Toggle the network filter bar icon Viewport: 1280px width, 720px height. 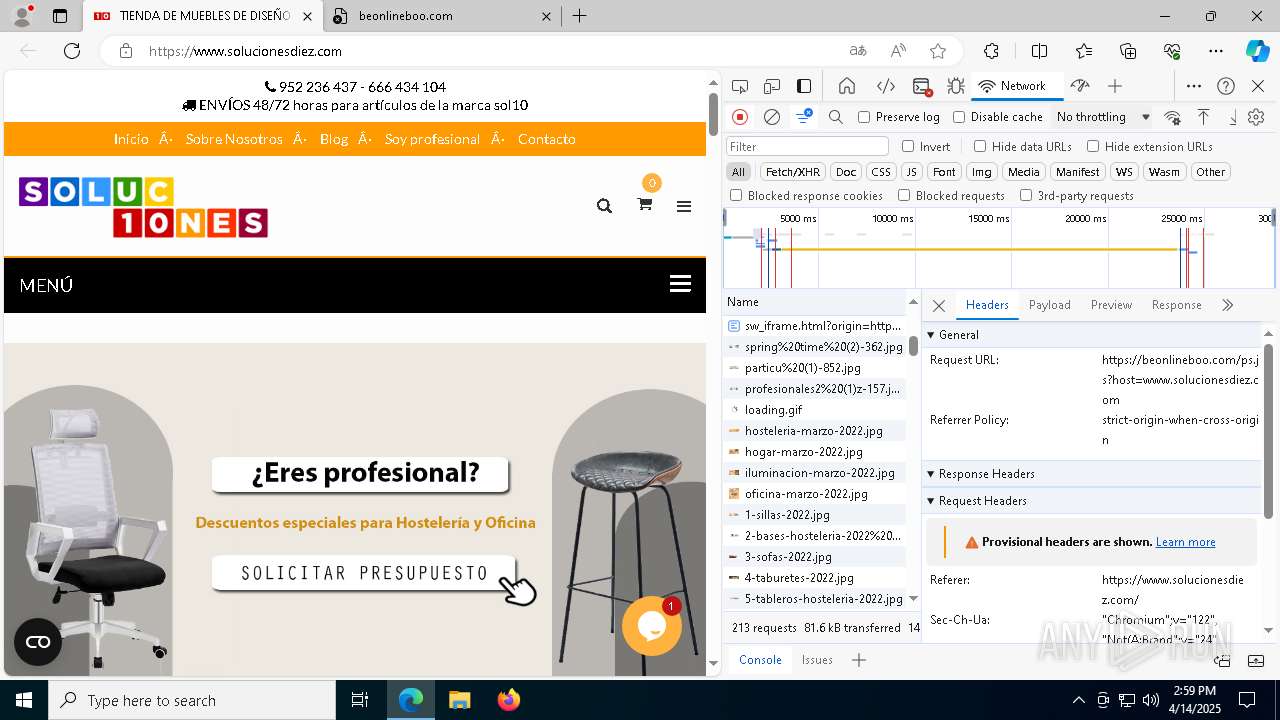[x=804, y=117]
